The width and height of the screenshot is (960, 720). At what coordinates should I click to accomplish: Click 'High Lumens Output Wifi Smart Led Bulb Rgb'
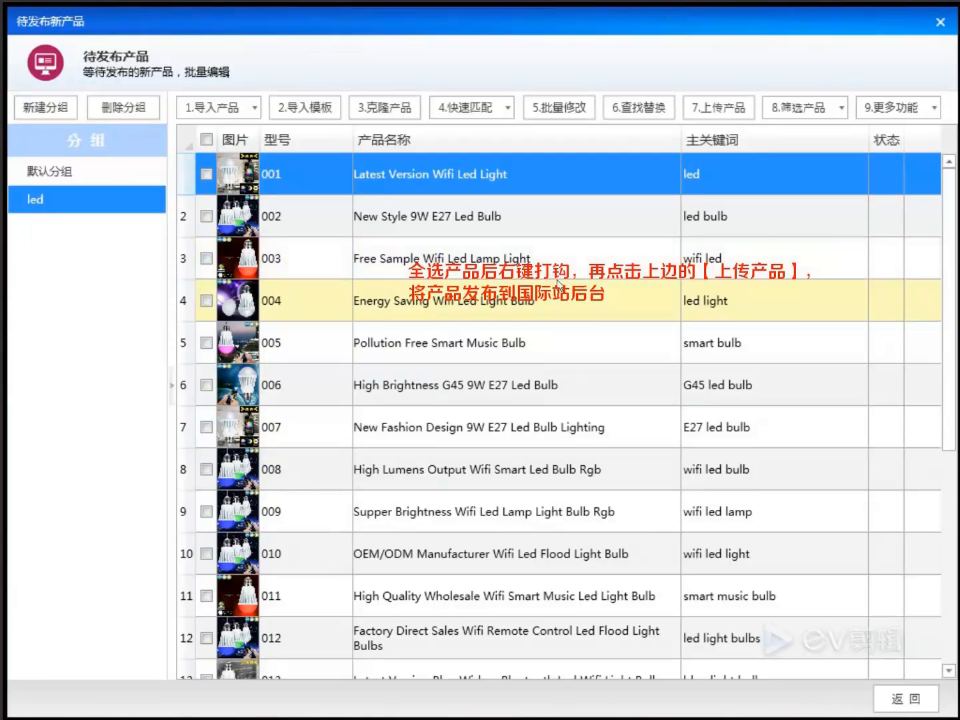477,470
